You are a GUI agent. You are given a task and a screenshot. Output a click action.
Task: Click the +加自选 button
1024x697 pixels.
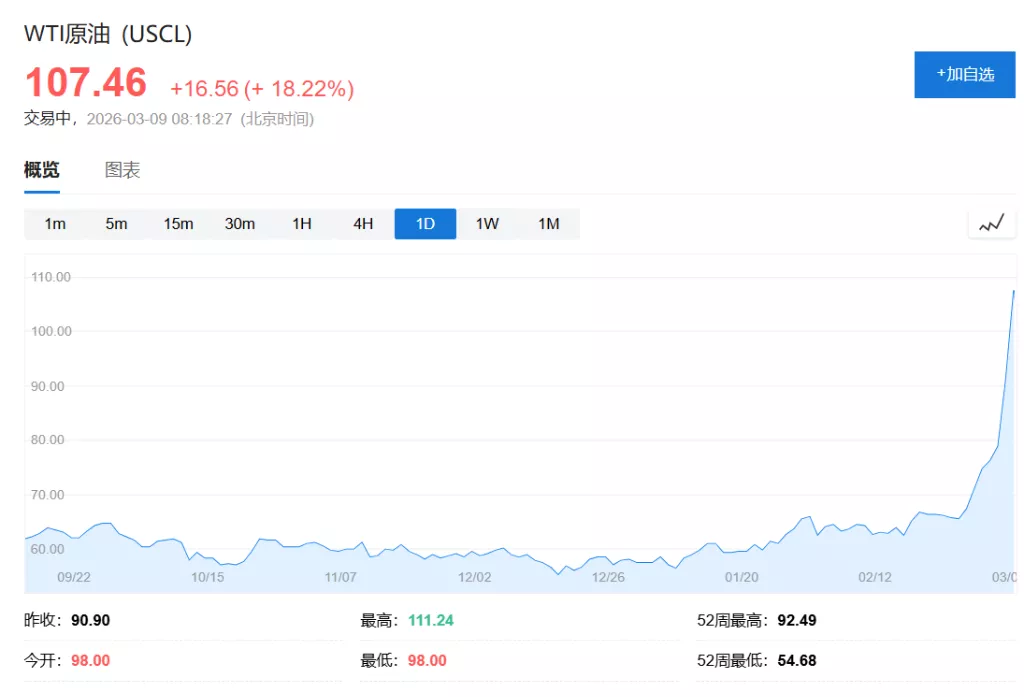click(x=964, y=74)
